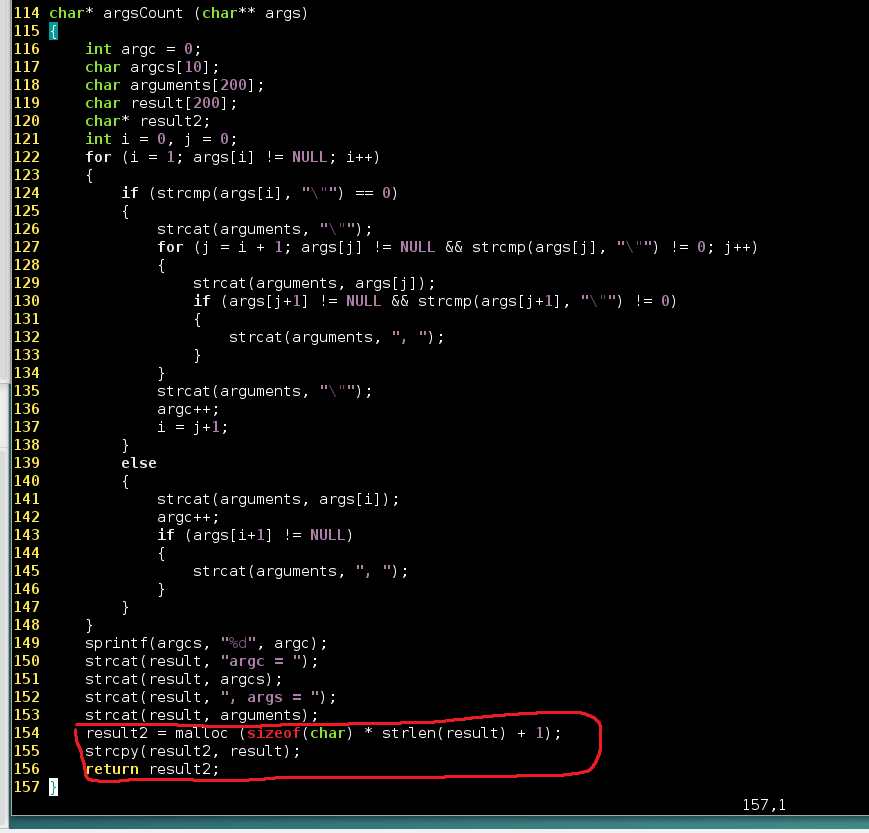Click 'char argcs[10];' declaration
The height and width of the screenshot is (833, 869).
pyautogui.click(x=152, y=67)
